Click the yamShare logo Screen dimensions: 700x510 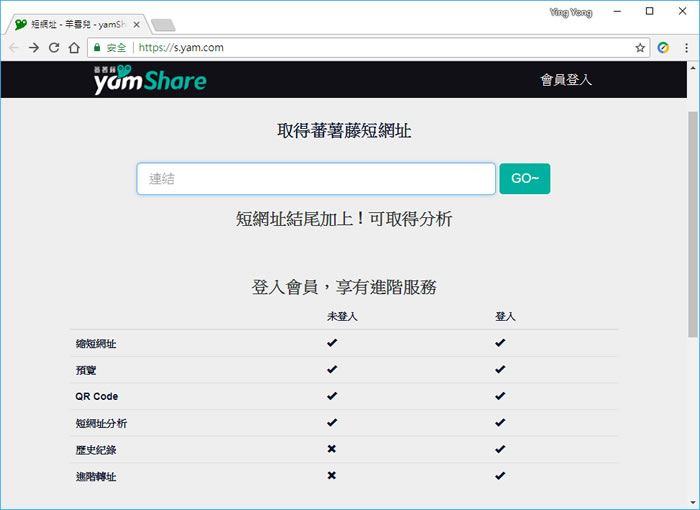149,80
